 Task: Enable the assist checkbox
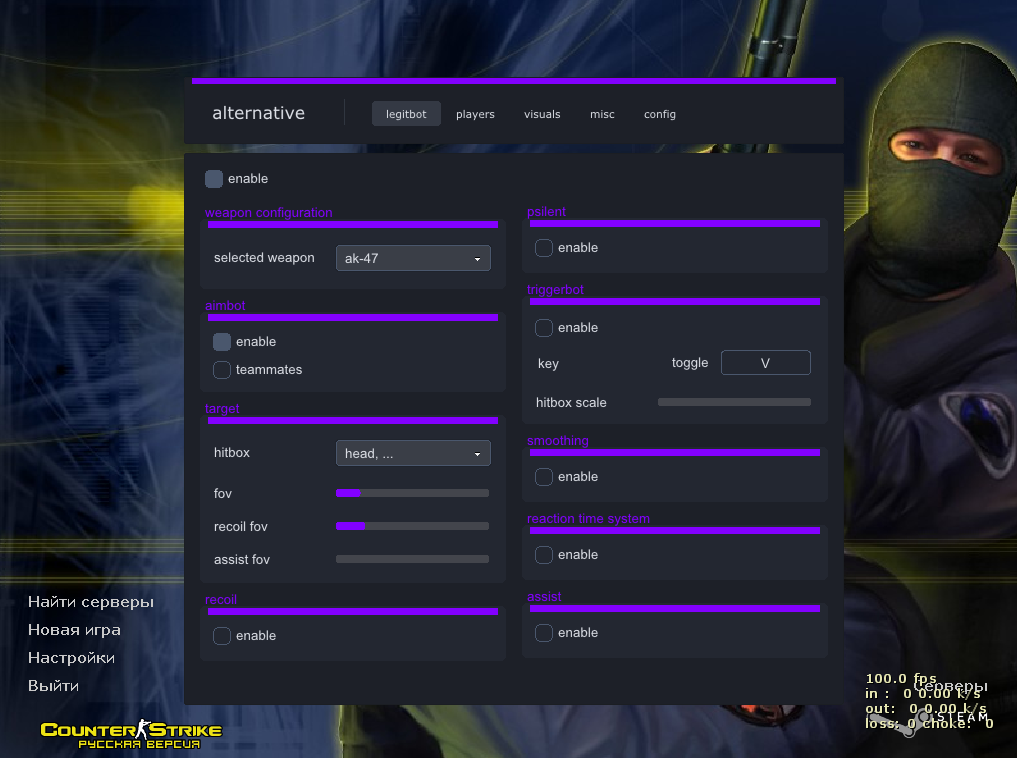coord(544,632)
